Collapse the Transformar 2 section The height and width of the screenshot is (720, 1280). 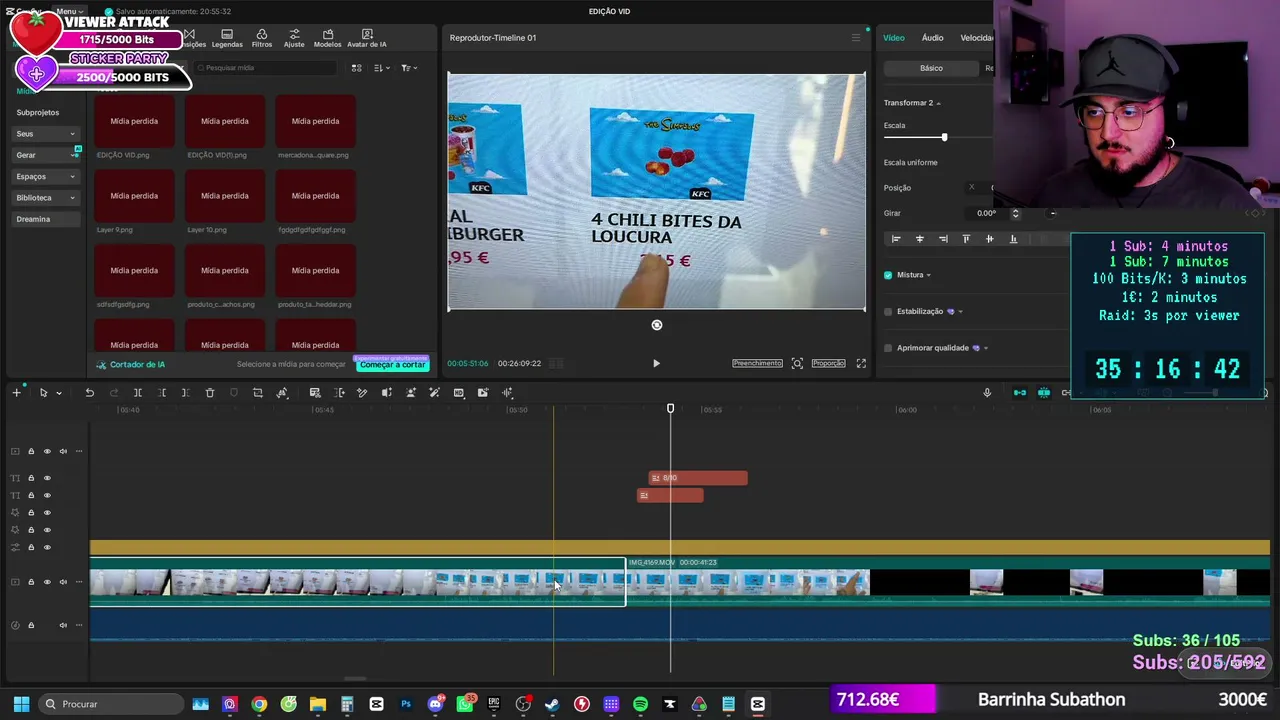tap(938, 103)
